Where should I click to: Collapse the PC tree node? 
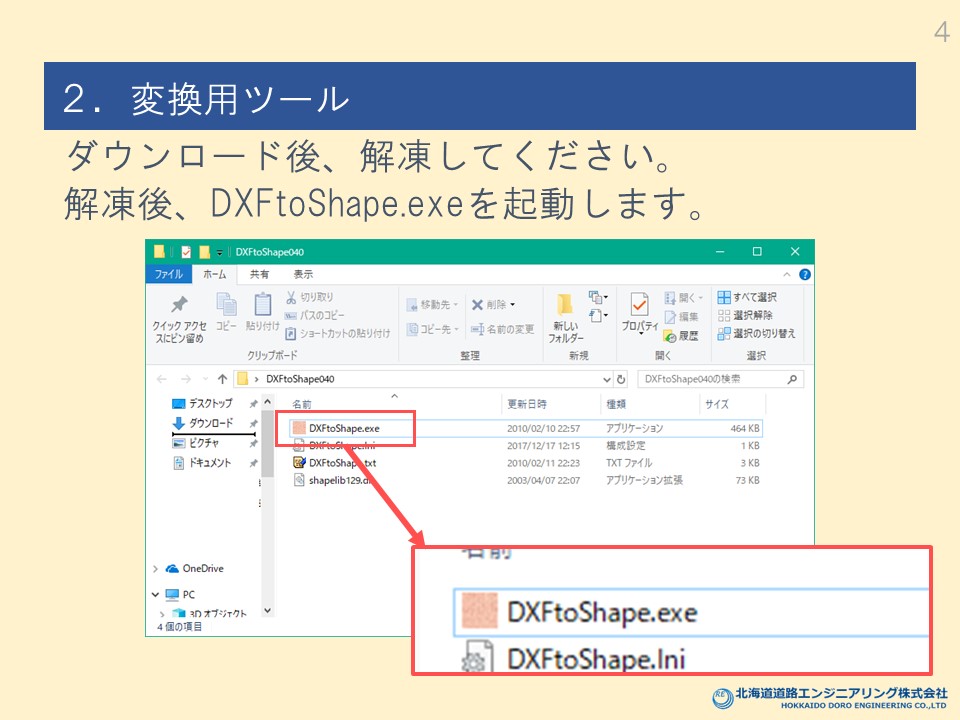click(155, 594)
